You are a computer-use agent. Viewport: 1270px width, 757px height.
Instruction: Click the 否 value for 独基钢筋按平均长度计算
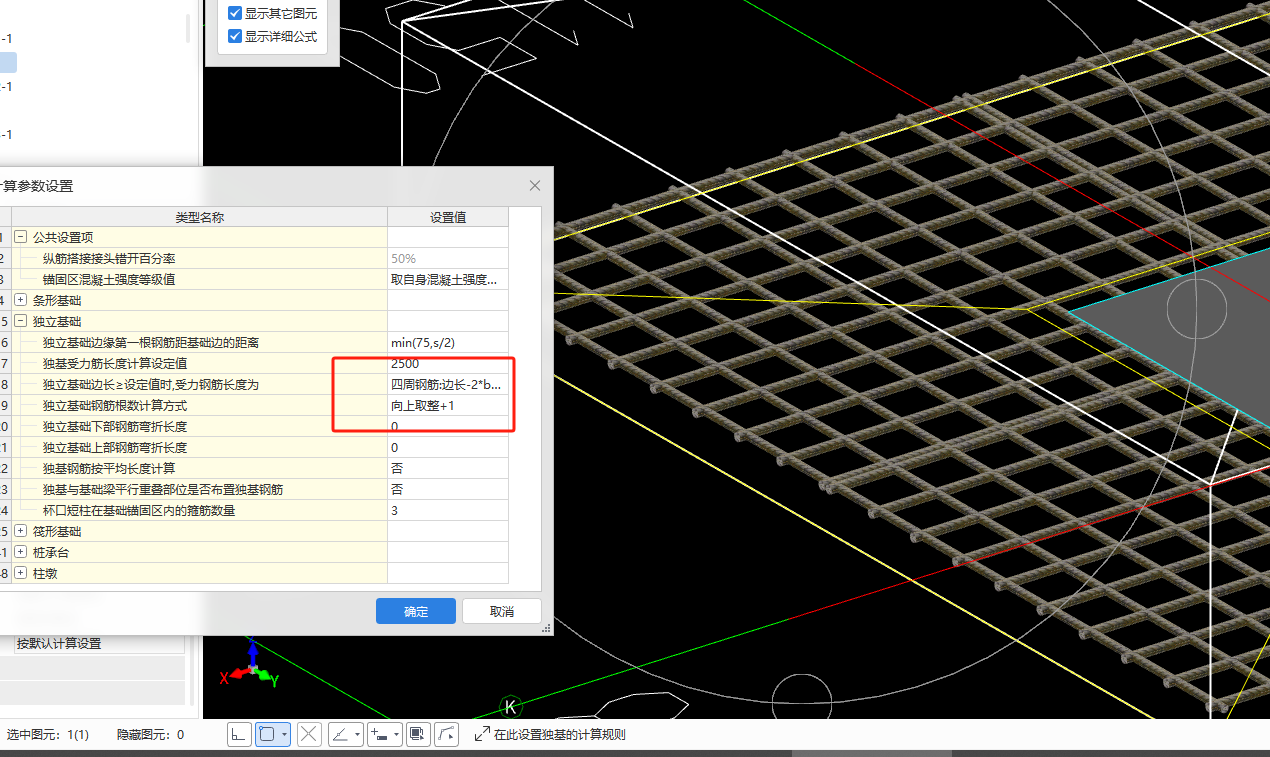click(x=448, y=468)
